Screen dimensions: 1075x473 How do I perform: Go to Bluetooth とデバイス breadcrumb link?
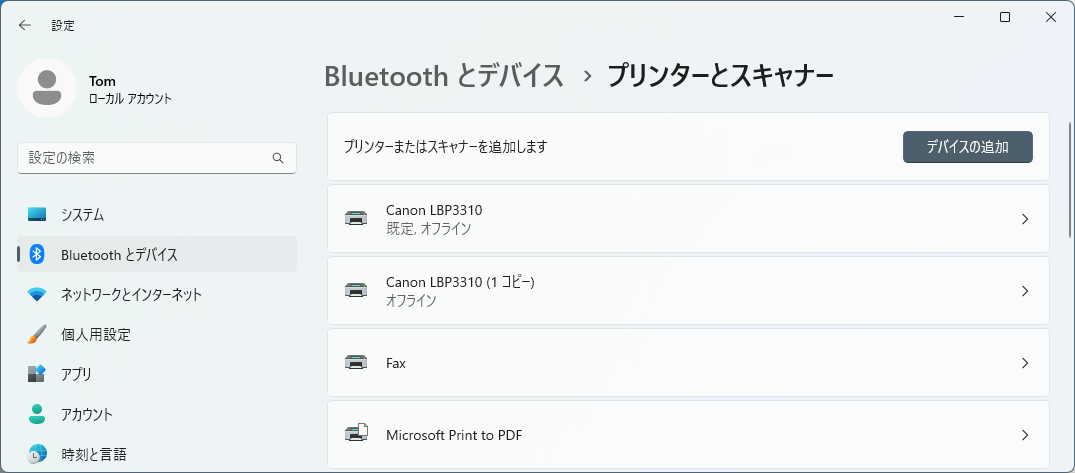pos(444,76)
